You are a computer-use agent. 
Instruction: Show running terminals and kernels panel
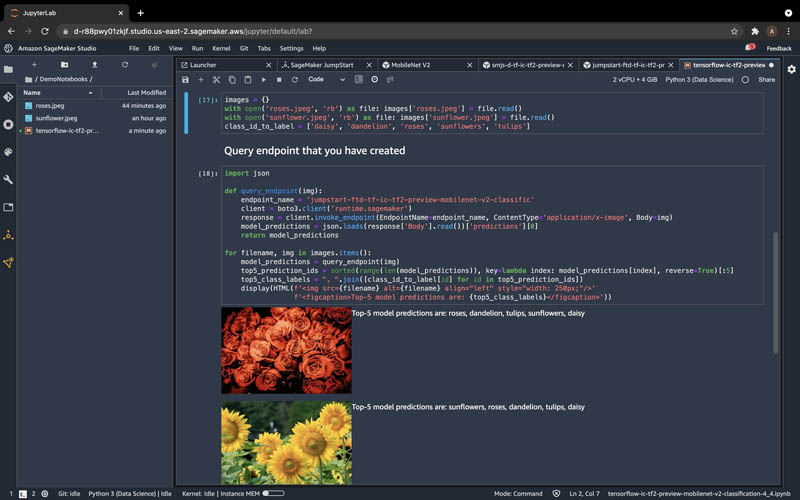click(8, 124)
